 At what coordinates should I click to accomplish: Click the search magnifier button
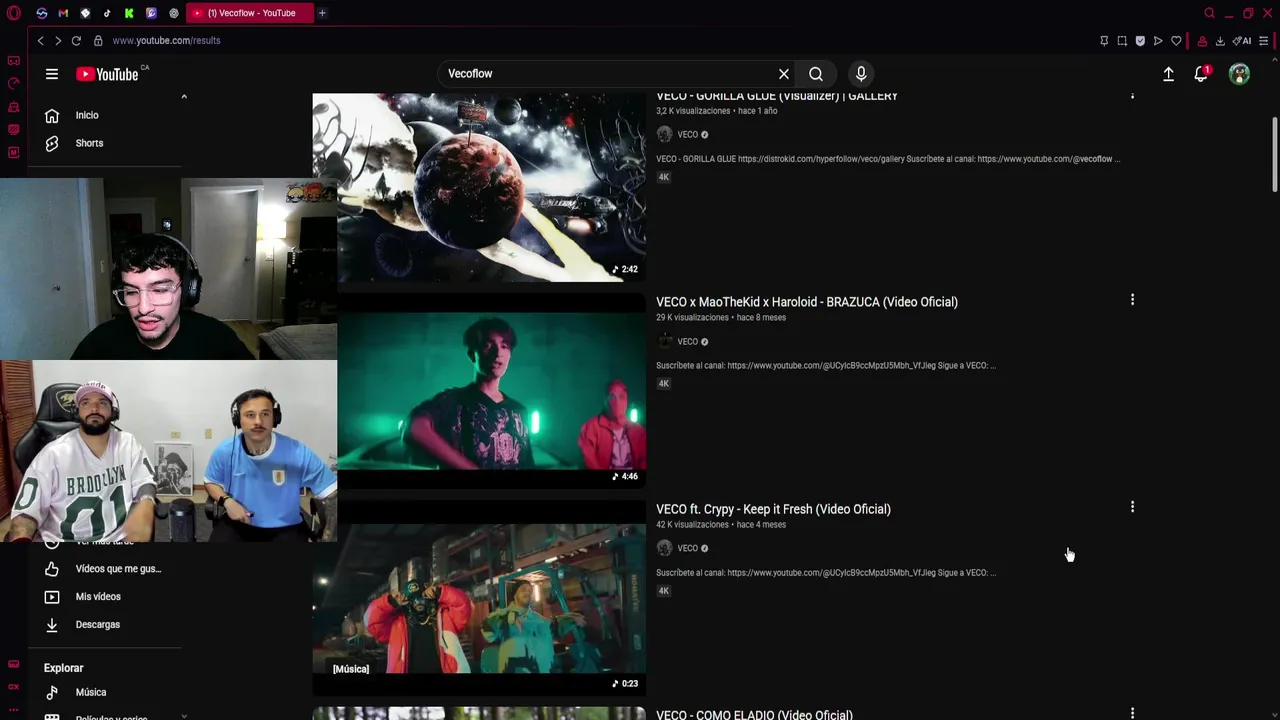[x=816, y=74]
